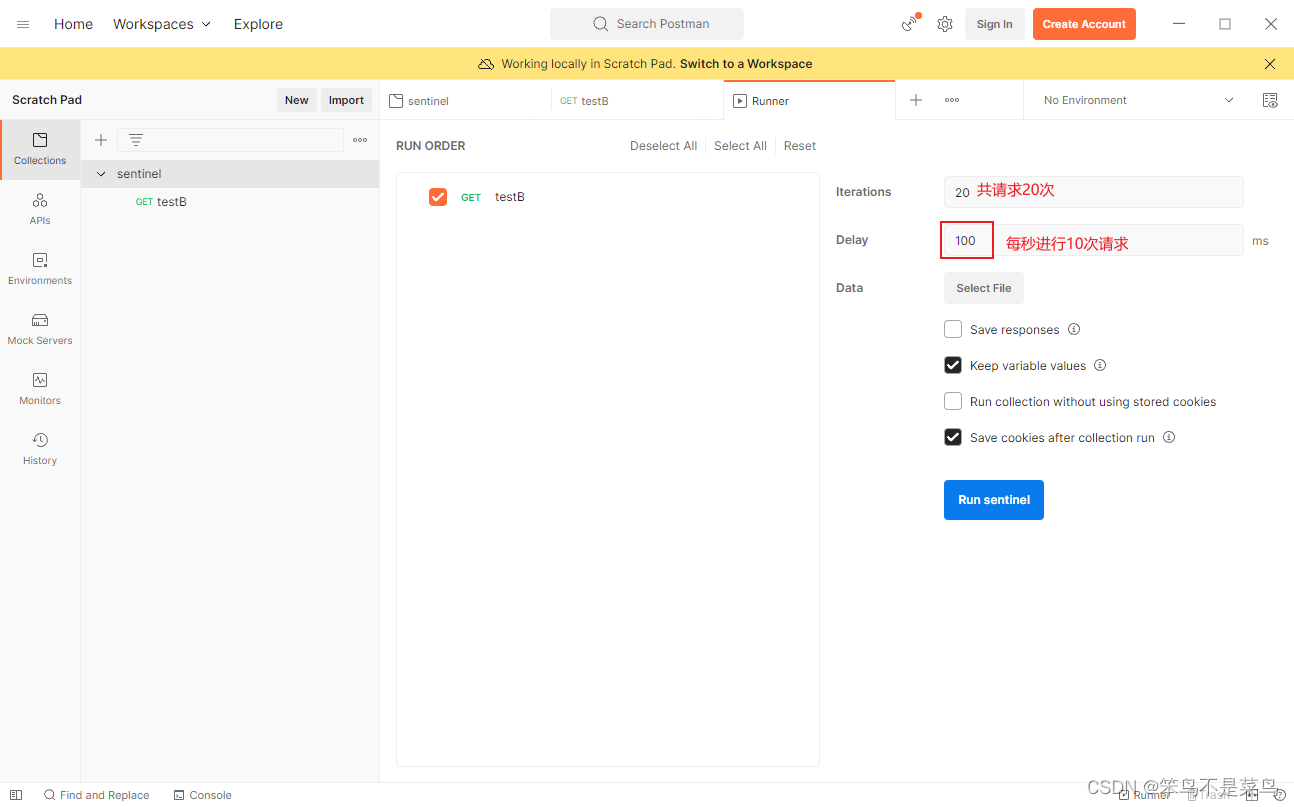The height and width of the screenshot is (807, 1294).
Task: Focus the Delay input field
Action: pos(1094,240)
